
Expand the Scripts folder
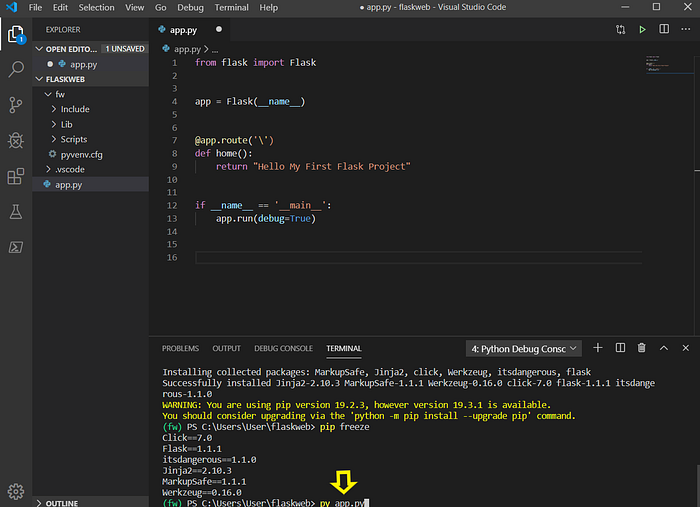pyautogui.click(x=73, y=139)
